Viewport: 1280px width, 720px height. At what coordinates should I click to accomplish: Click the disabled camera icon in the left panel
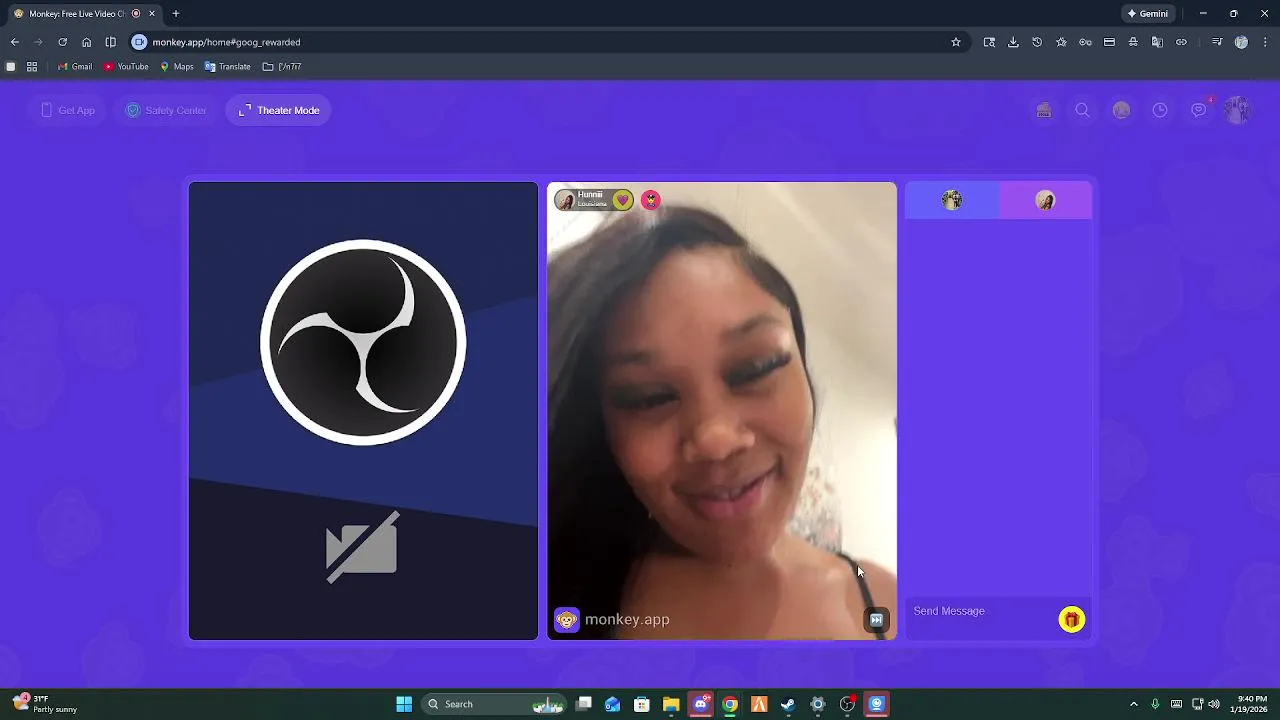click(362, 547)
